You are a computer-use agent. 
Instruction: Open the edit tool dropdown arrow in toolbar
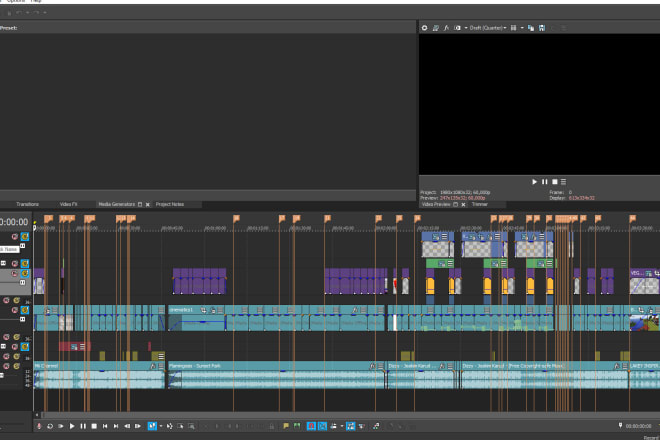coord(160,426)
